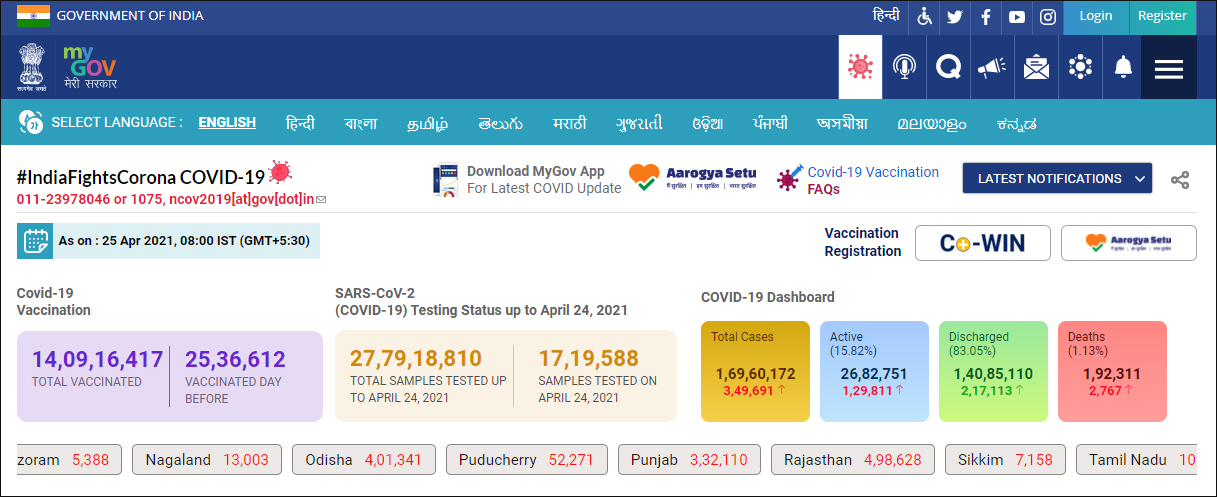Select English language option
1217x497 pixels.
point(227,122)
